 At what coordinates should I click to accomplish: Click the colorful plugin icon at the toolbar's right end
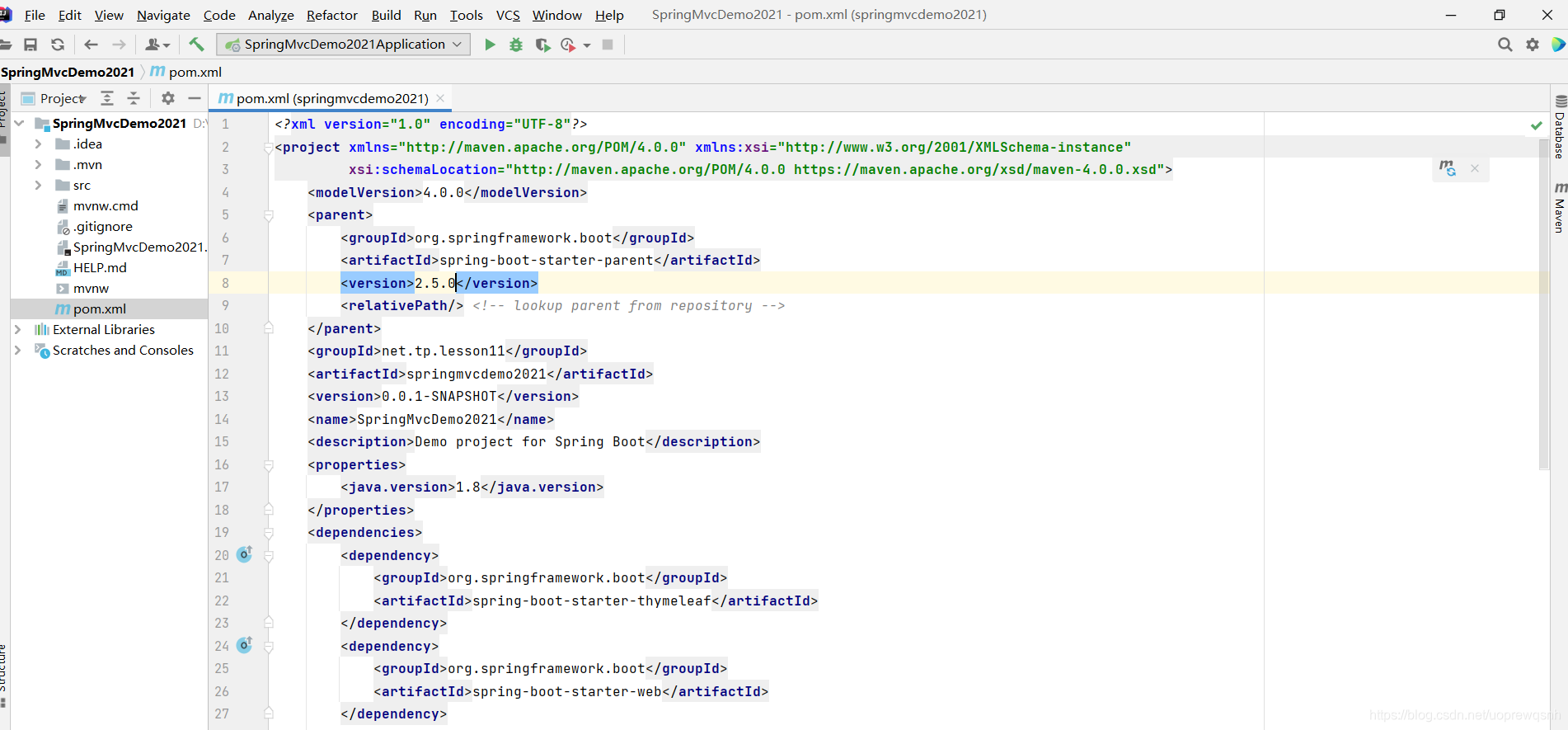coord(1558,45)
